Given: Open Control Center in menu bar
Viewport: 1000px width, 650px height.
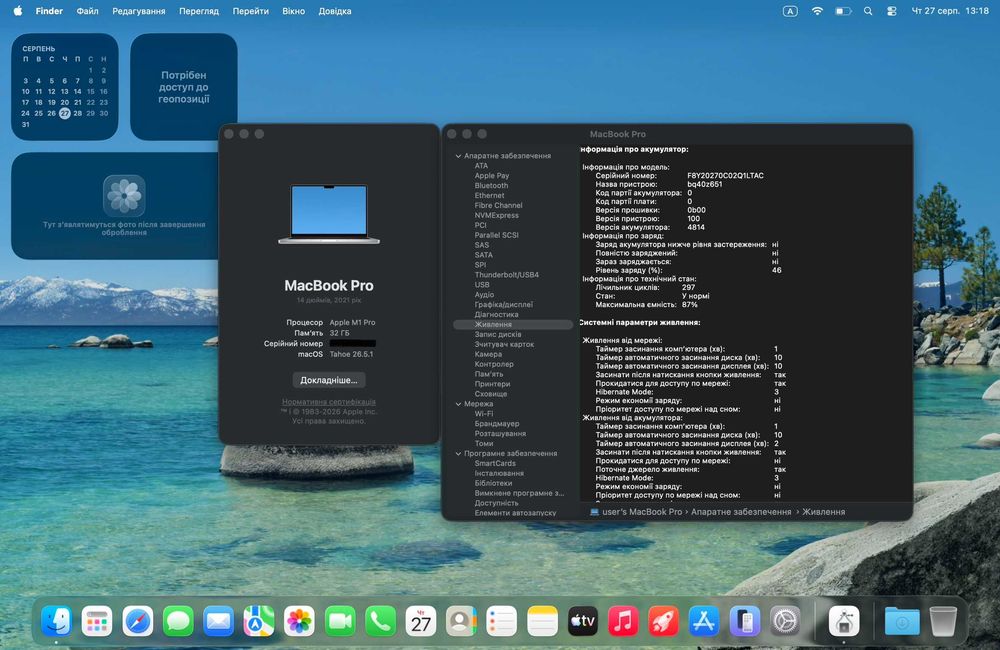Looking at the screenshot, I should click(x=892, y=11).
